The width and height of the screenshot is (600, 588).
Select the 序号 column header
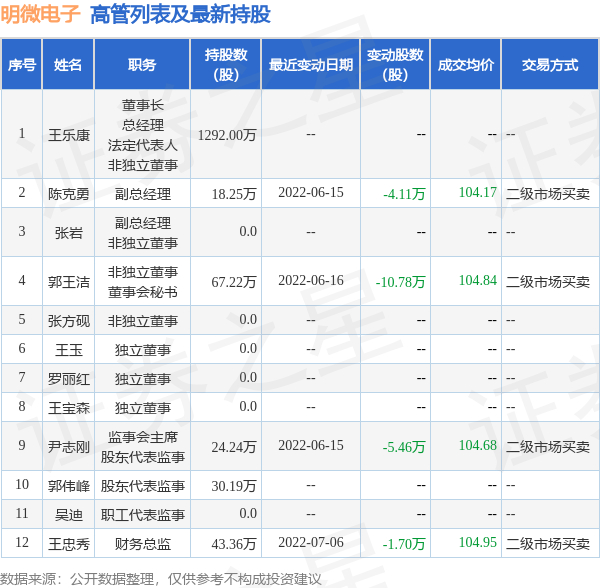coord(22,64)
